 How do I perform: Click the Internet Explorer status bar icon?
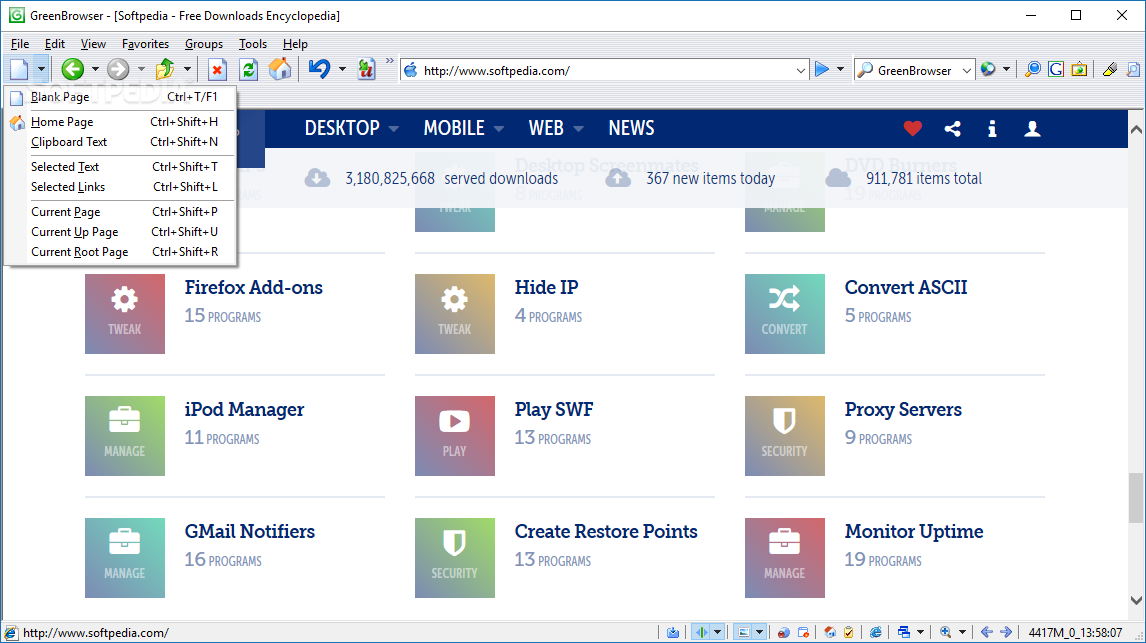tap(876, 632)
